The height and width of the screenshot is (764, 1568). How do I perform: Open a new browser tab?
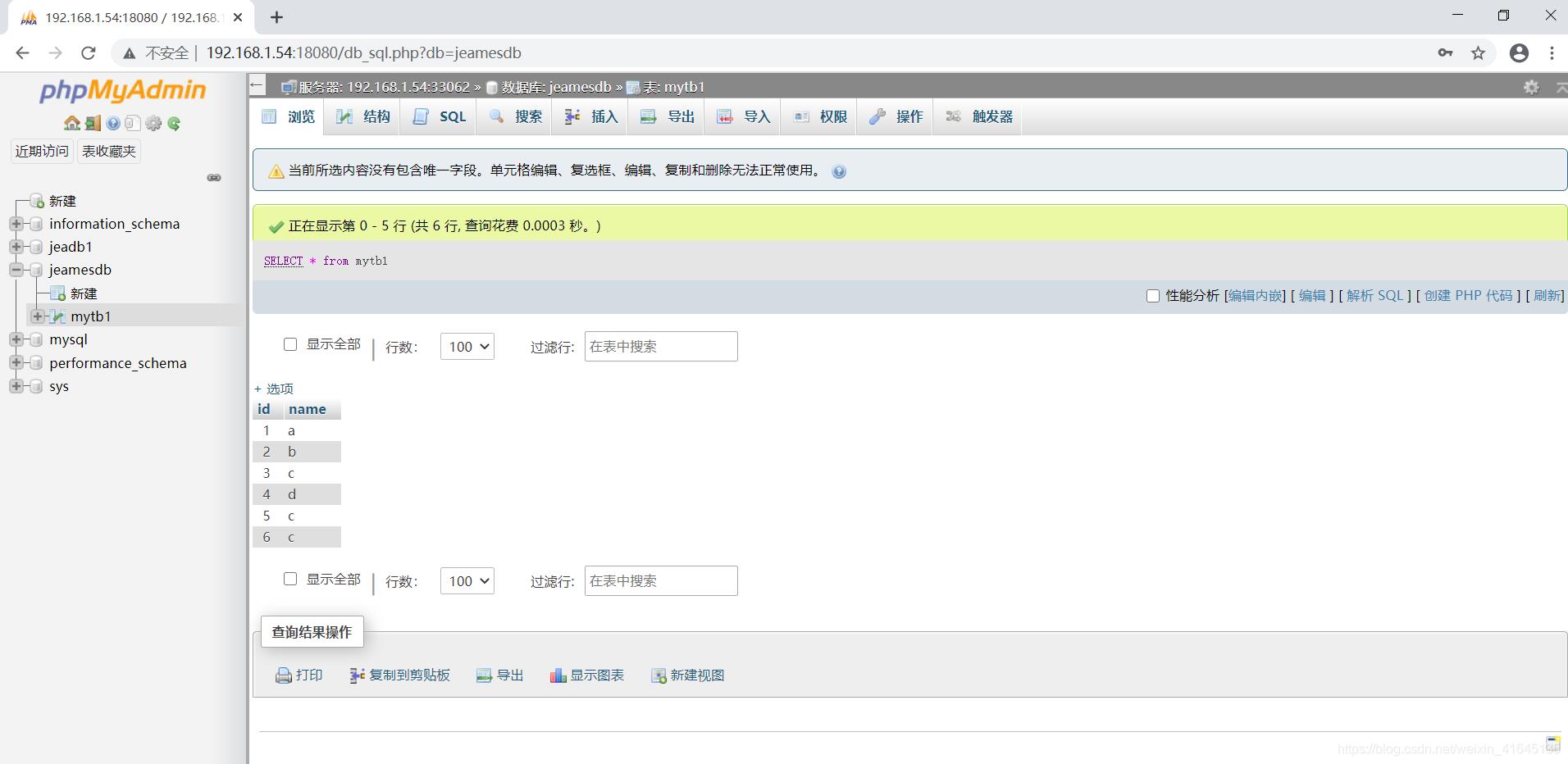click(x=277, y=17)
